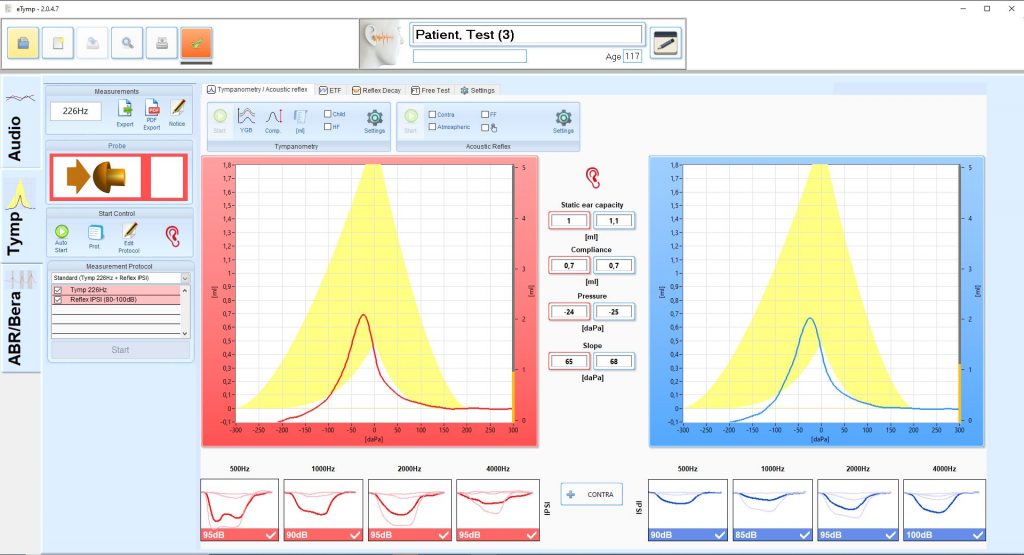Open the Free Test tab
The width and height of the screenshot is (1024, 555).
[x=430, y=90]
